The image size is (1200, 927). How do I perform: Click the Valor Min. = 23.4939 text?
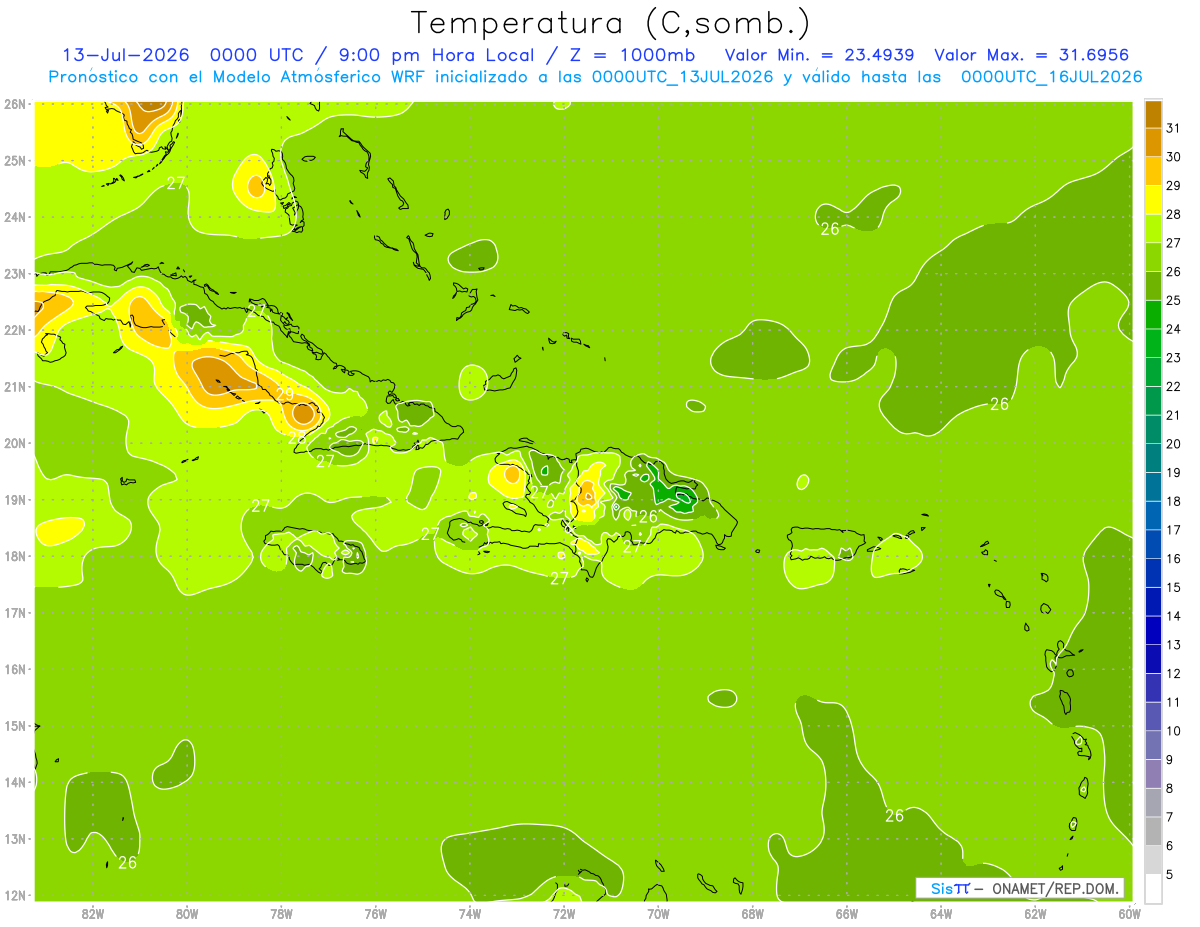click(x=823, y=55)
